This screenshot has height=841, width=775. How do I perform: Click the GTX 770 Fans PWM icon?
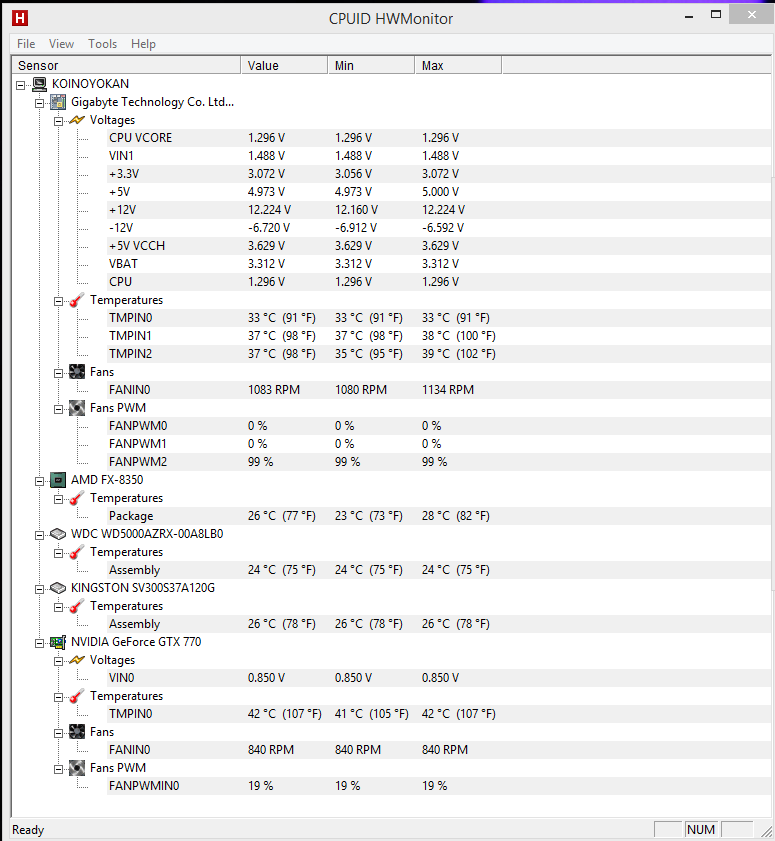click(x=77, y=768)
